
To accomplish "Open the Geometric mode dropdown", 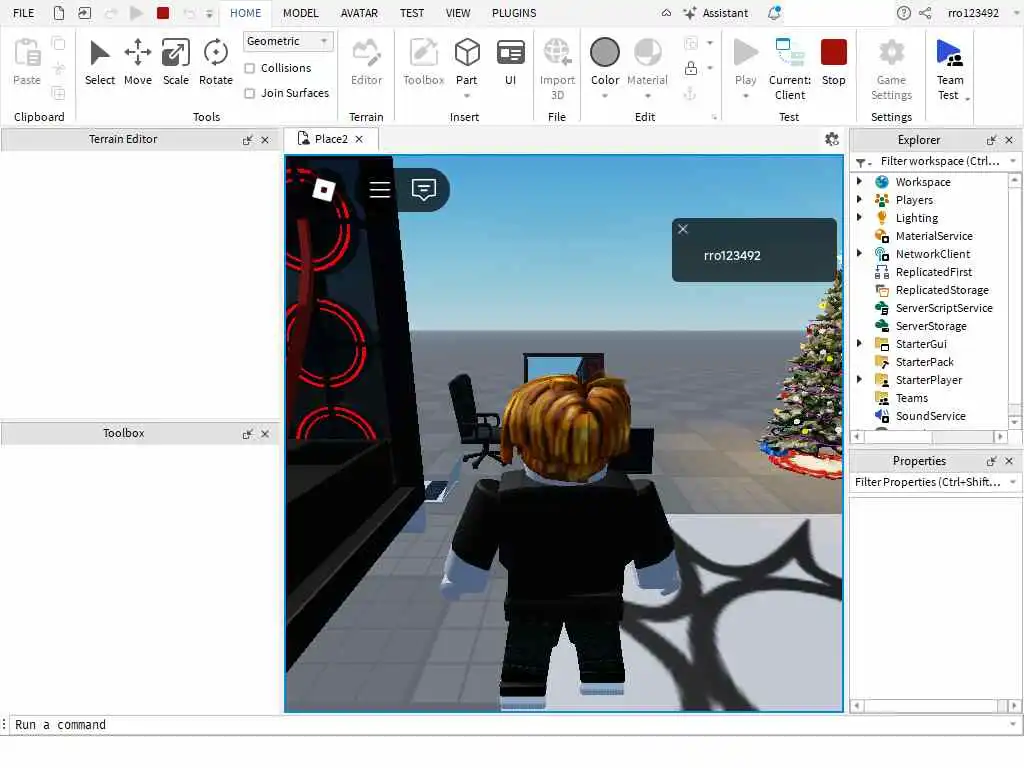I will pyautogui.click(x=288, y=41).
